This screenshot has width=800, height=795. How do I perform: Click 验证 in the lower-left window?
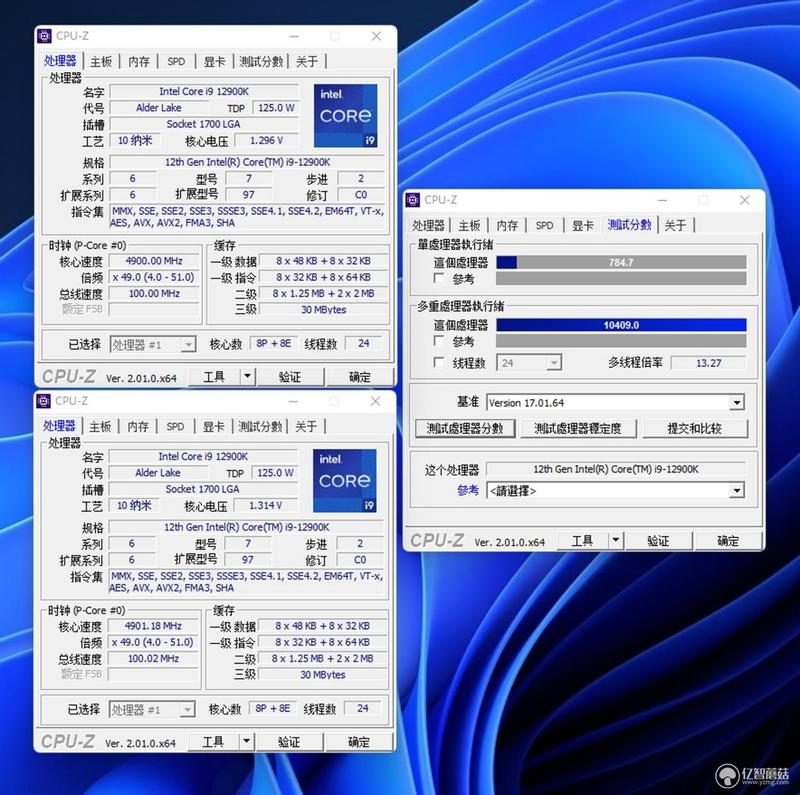289,741
